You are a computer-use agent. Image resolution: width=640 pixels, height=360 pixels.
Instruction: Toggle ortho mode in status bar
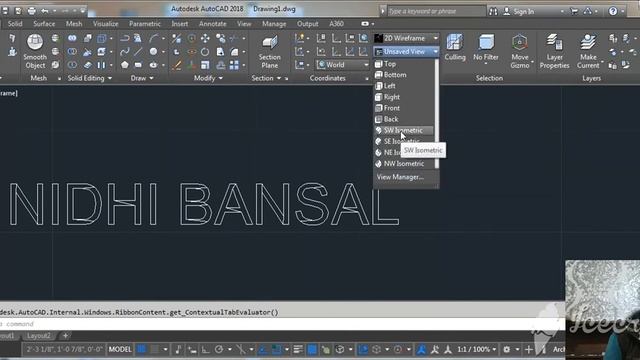click(x=205, y=349)
